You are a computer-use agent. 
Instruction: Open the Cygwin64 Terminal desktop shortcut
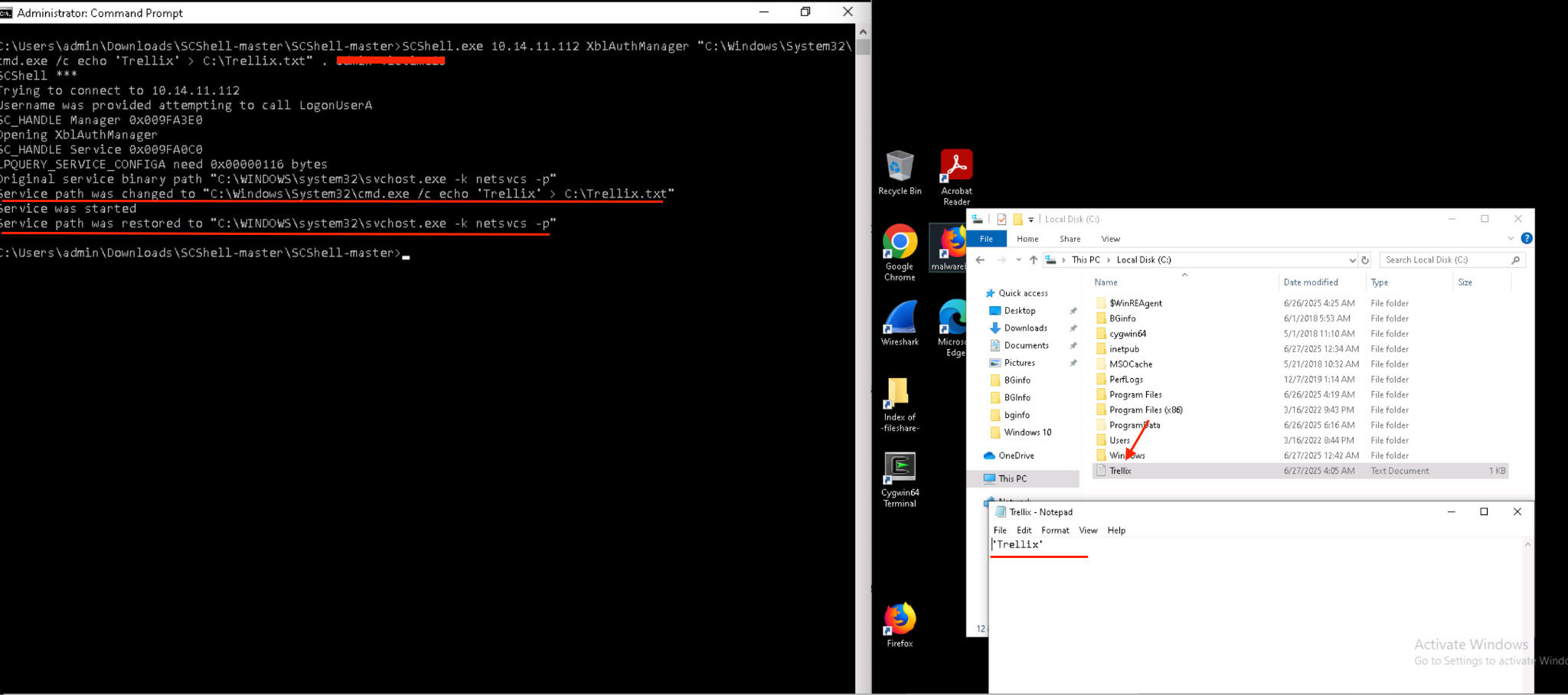(x=900, y=480)
